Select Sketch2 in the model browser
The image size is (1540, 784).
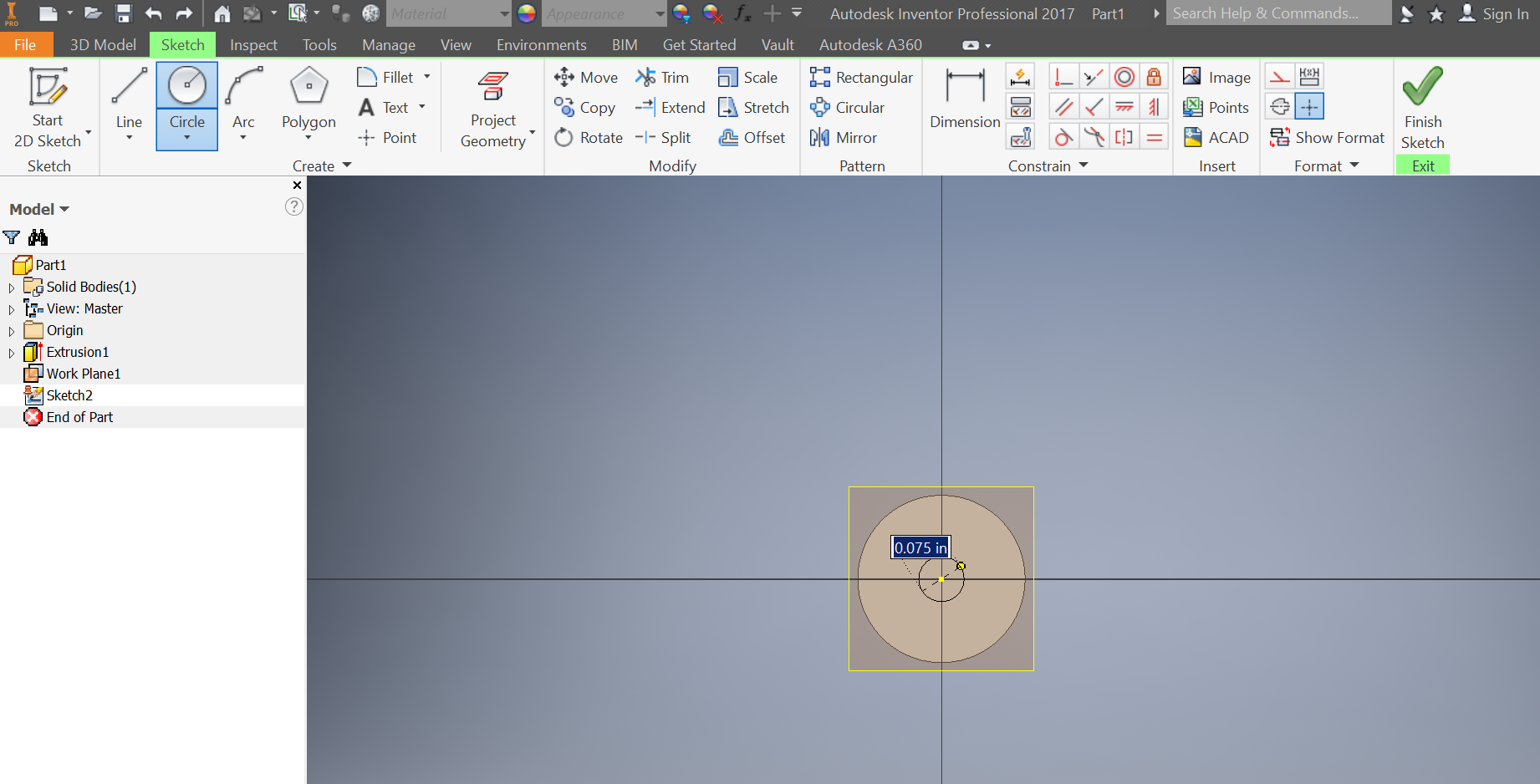(69, 395)
